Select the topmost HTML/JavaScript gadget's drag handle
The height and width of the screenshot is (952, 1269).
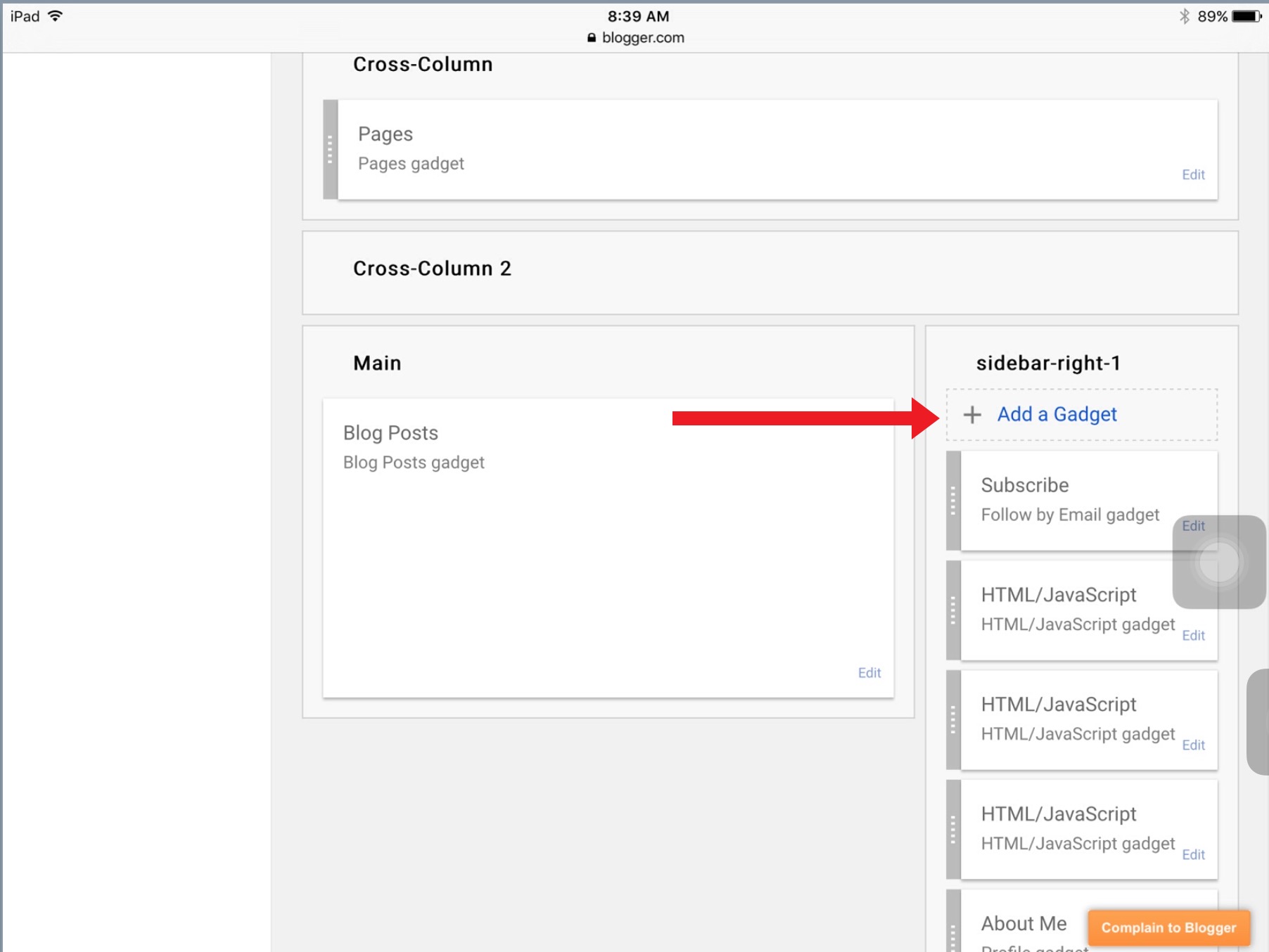point(953,610)
